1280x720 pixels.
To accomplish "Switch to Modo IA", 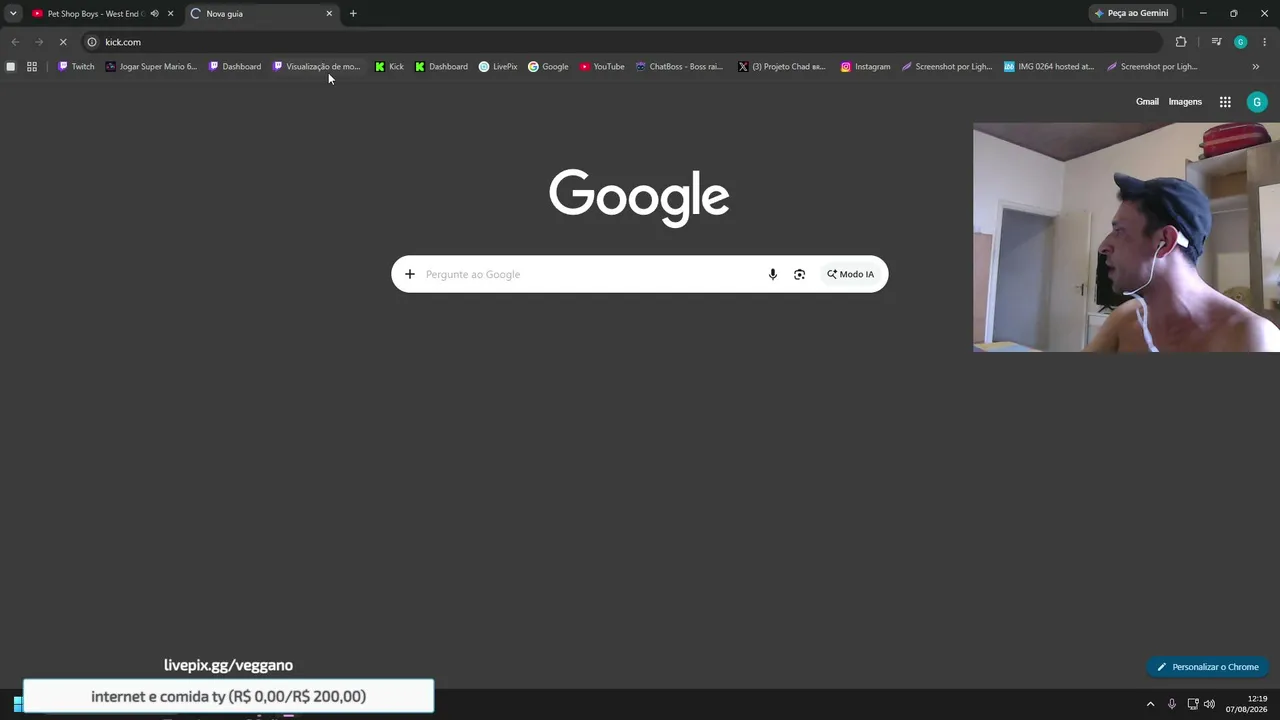I will 850,274.
